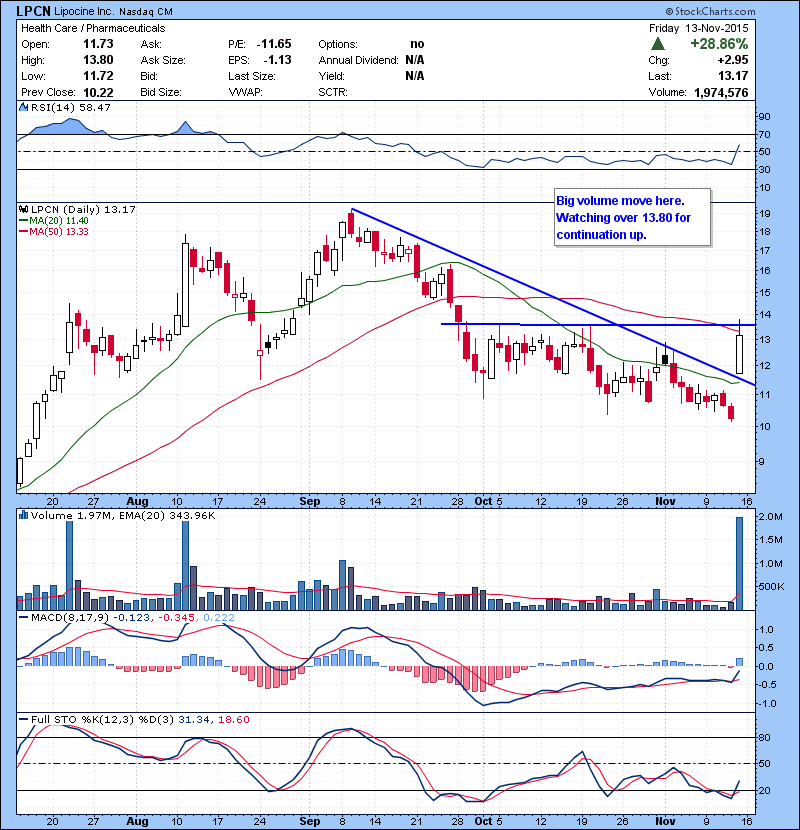
Task: Click the tall Nov 13 volume bar
Action: [x=739, y=563]
